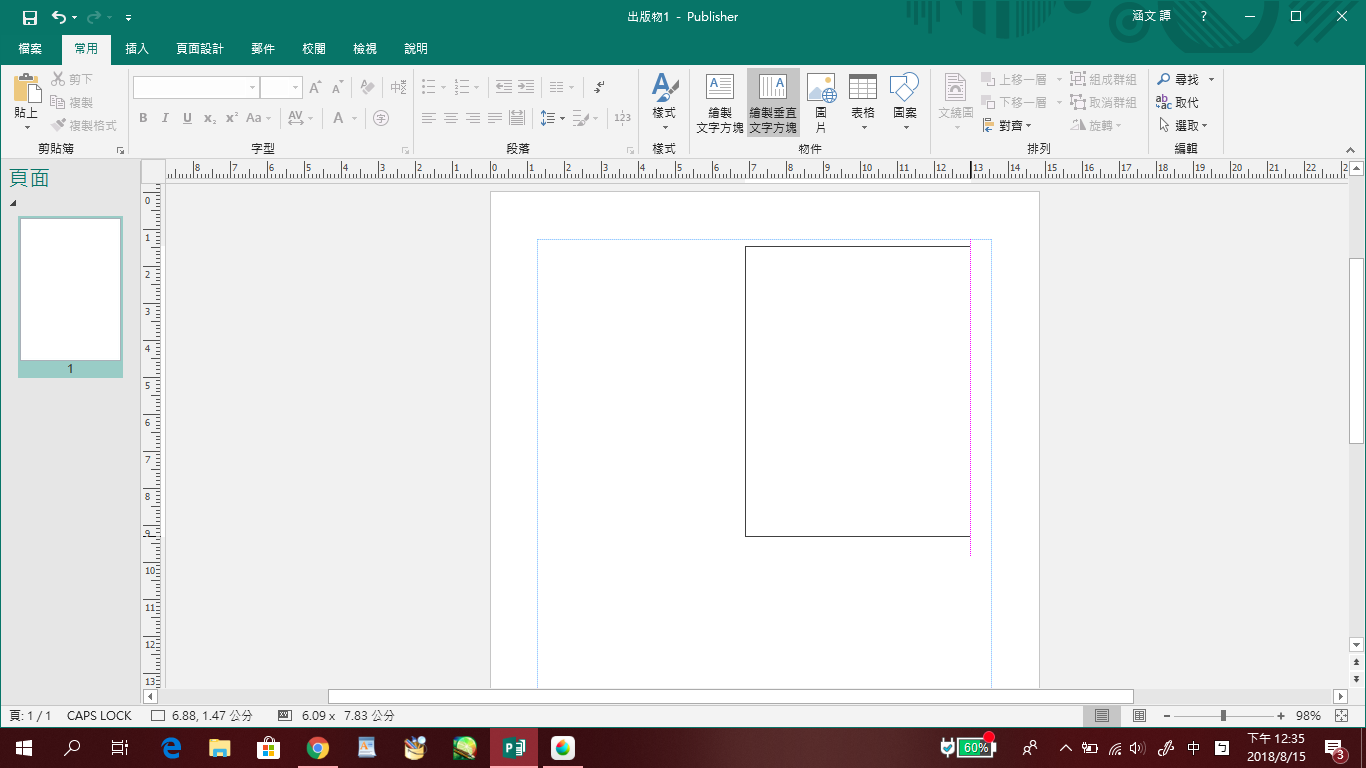Select the page 1 thumbnail
This screenshot has height=768, width=1366.
click(70, 290)
